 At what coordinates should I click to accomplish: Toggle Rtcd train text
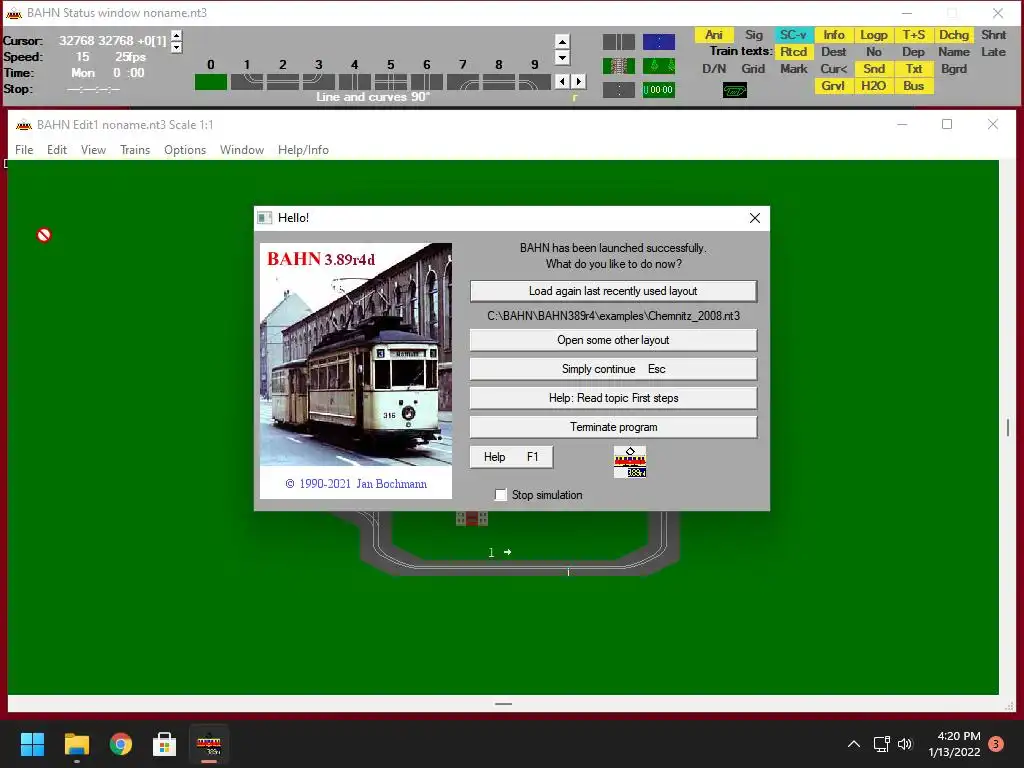(x=793, y=52)
